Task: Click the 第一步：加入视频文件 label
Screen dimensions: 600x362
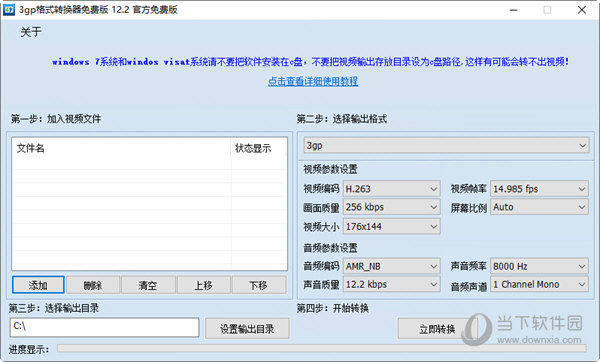Action: (56, 119)
